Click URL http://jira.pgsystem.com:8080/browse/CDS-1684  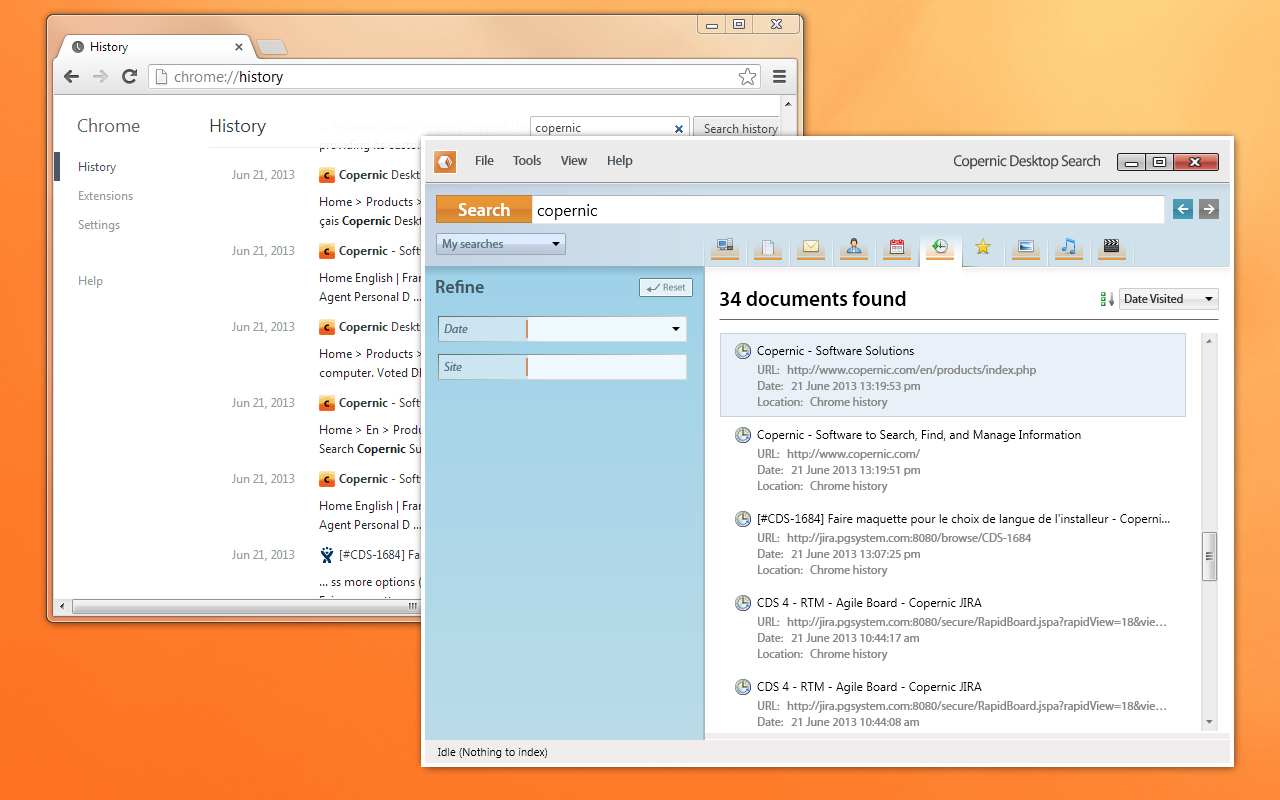tap(909, 538)
